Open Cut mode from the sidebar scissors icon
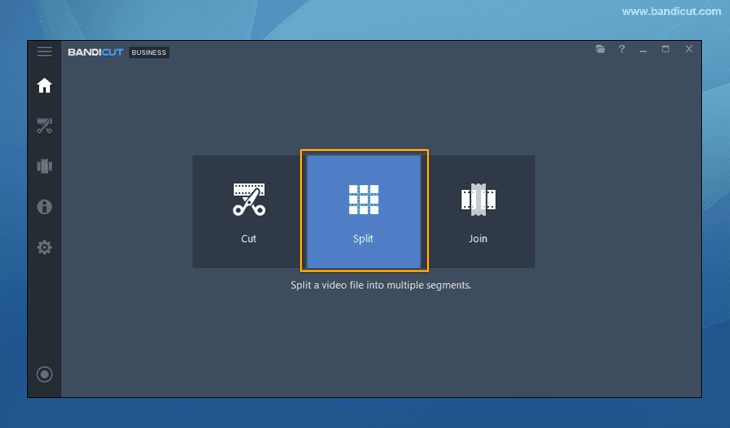The image size is (730, 428). [x=45, y=126]
